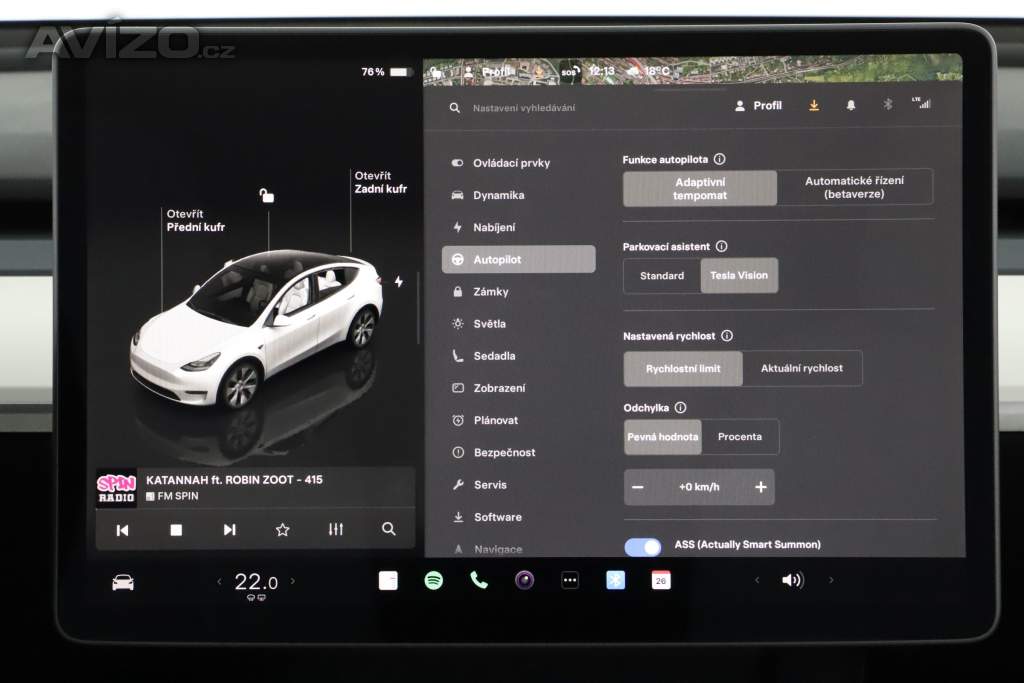This screenshot has width=1024, height=683.
Task: Stop the radio playback
Action: click(x=176, y=530)
